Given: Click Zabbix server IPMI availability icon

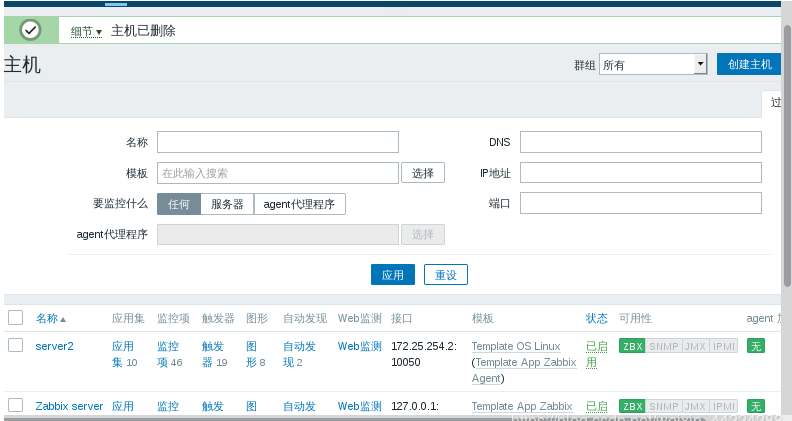Looking at the screenshot, I should coord(723,406).
